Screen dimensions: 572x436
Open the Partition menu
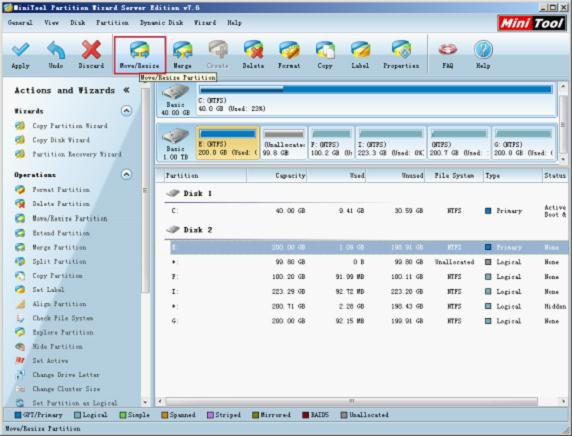pos(112,23)
